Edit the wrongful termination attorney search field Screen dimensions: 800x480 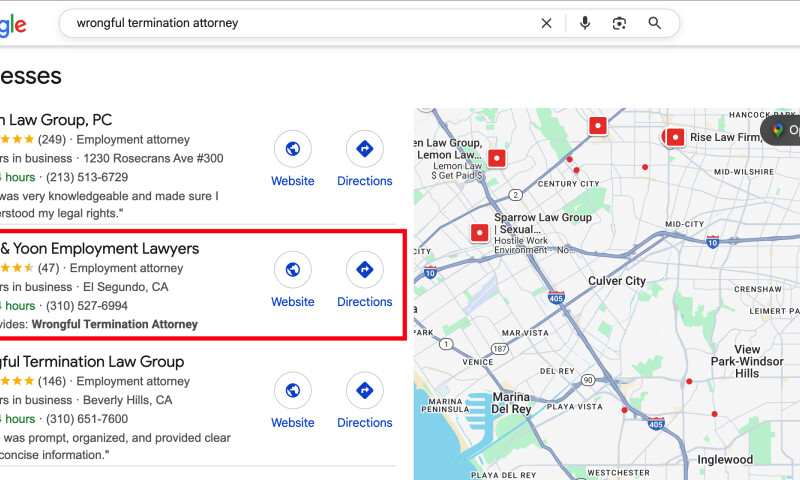(x=300, y=23)
